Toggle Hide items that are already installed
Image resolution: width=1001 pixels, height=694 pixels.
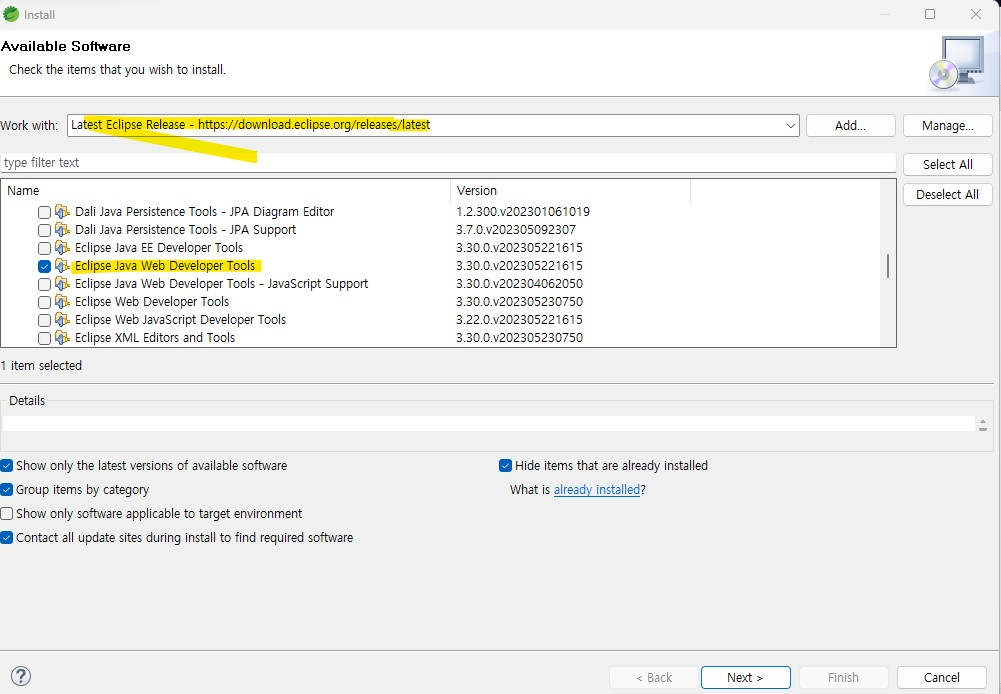tap(505, 465)
